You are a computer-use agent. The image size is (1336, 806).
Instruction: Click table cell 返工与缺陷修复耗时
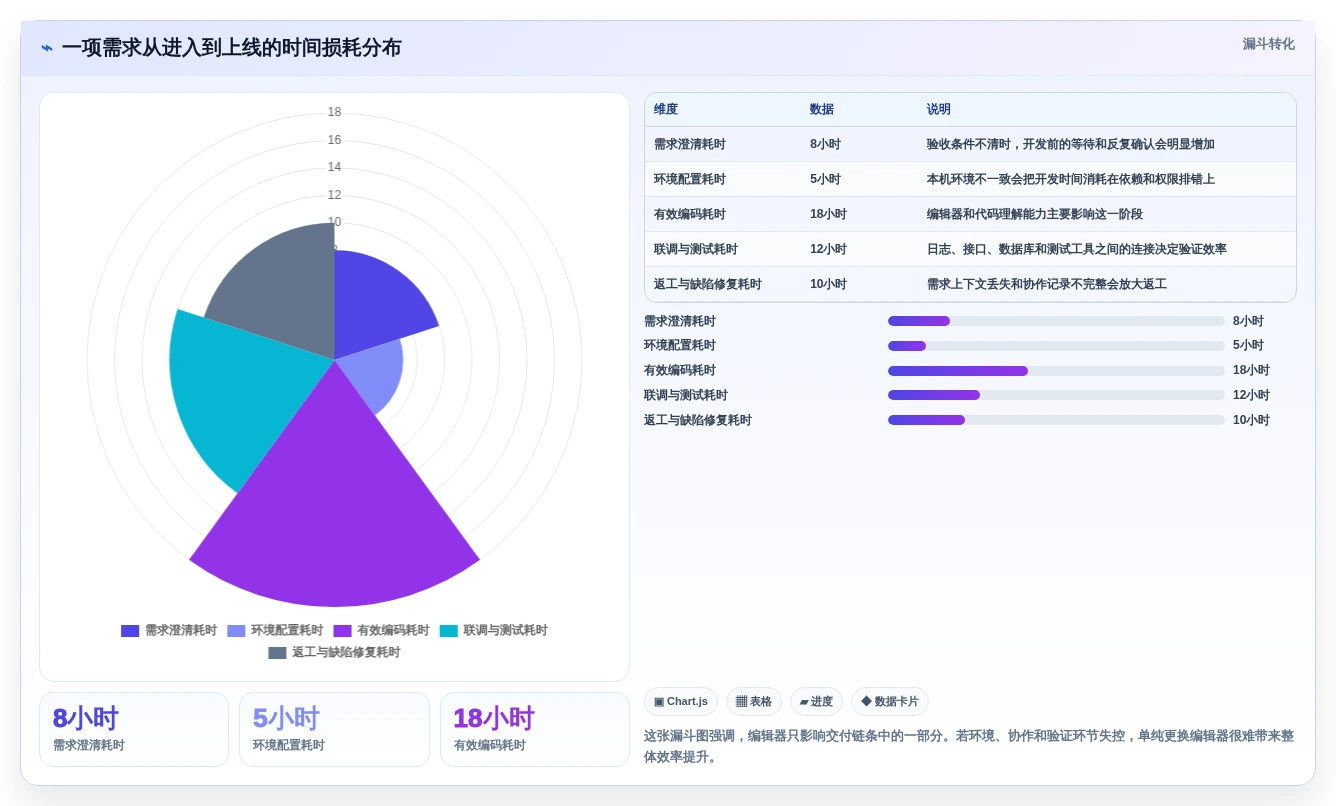(x=708, y=285)
